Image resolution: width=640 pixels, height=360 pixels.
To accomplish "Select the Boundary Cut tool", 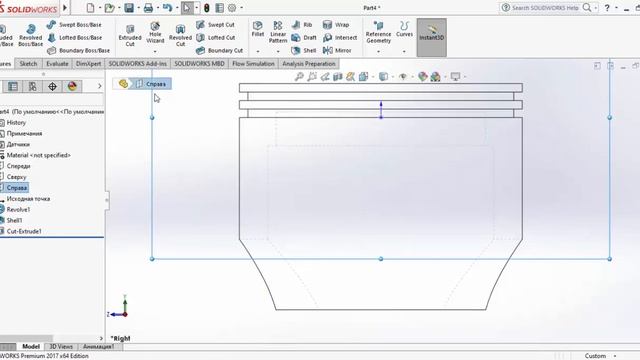I will 219,51.
